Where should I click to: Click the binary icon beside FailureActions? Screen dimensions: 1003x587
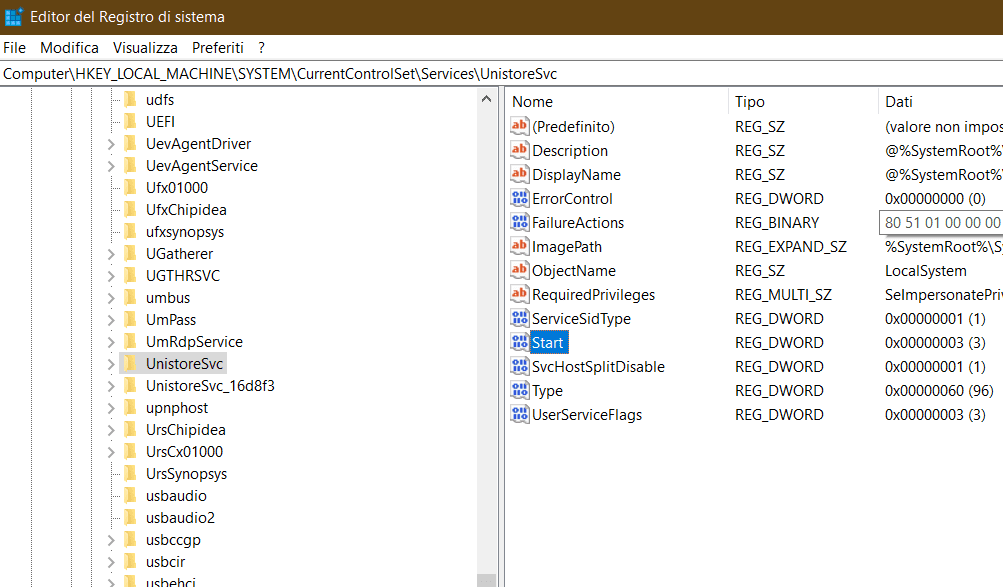click(x=519, y=222)
